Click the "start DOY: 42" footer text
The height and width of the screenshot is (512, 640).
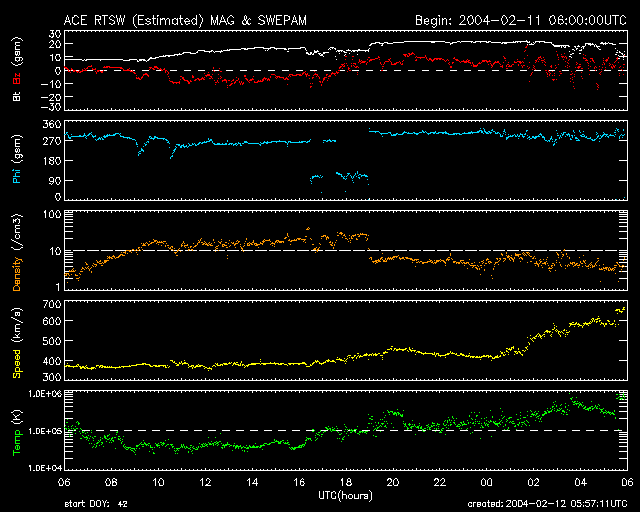pyautogui.click(x=96, y=504)
